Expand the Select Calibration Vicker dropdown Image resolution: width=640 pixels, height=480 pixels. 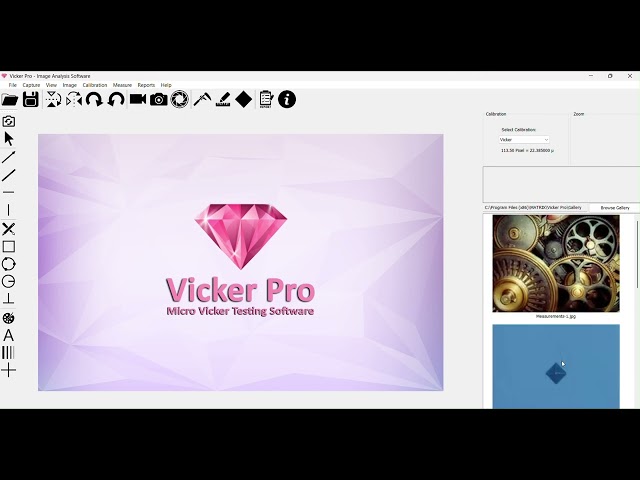click(x=524, y=140)
